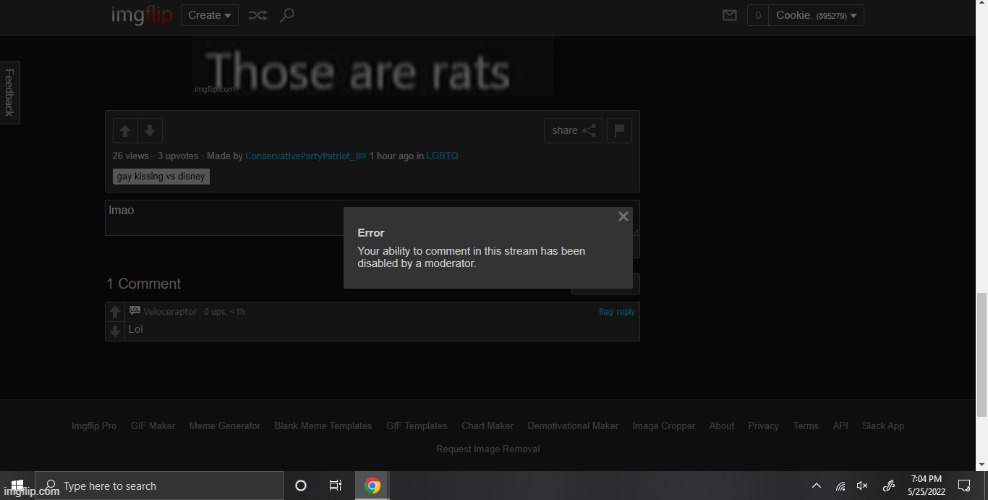
Task: Open the taskbar clock and date
Action: 926,486
